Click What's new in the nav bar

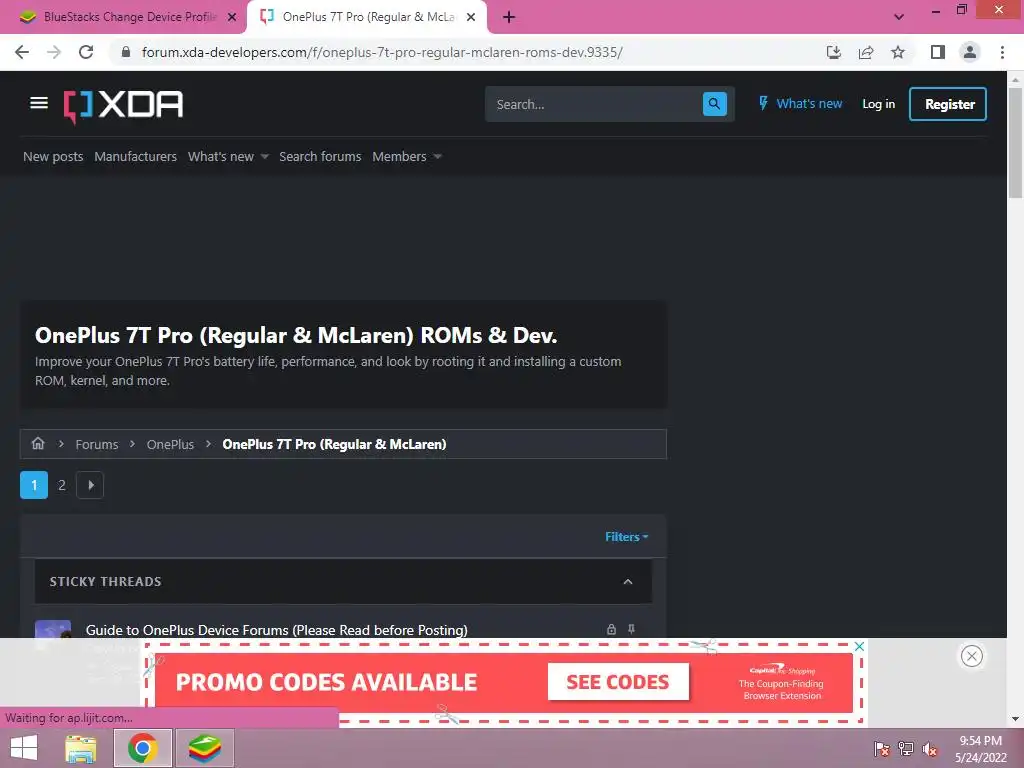click(221, 157)
